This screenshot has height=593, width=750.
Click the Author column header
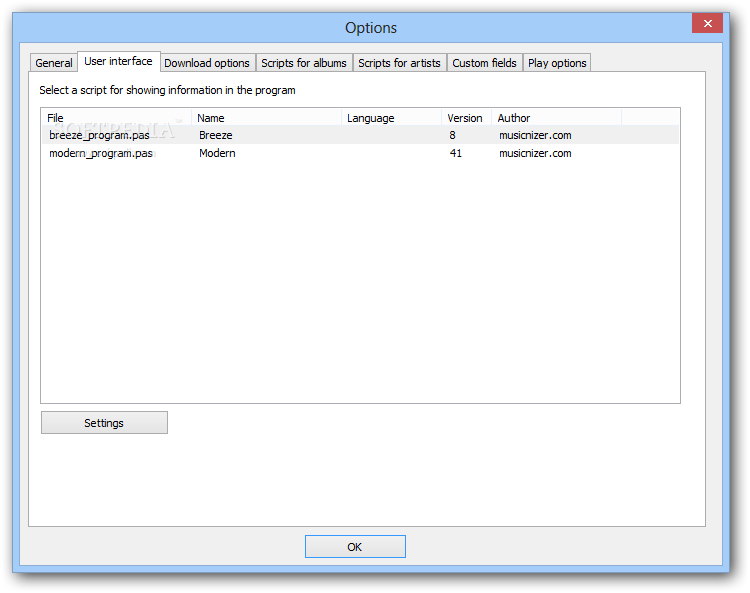click(556, 118)
